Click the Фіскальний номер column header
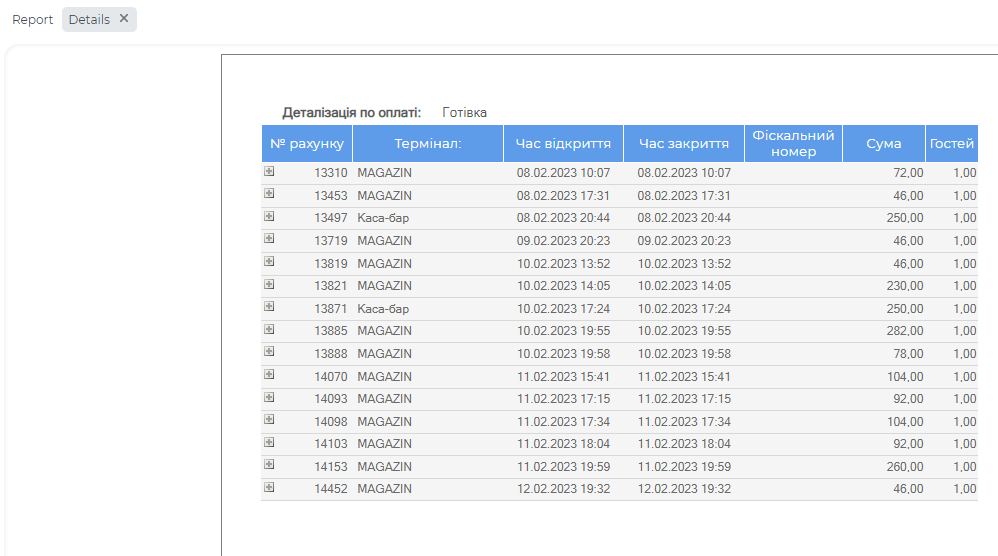The height and width of the screenshot is (556, 998). [793, 143]
